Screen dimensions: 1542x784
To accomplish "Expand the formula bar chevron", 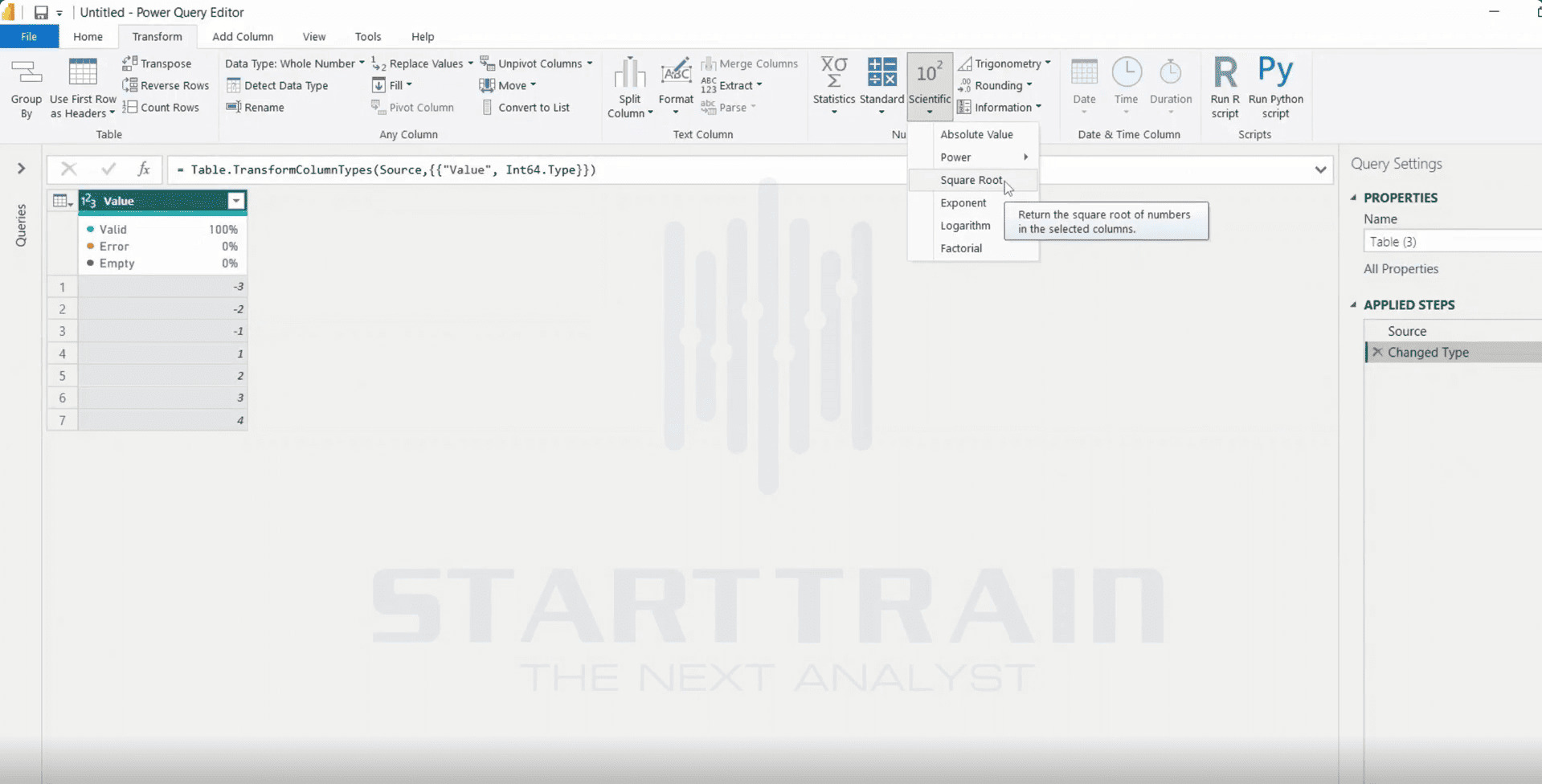I will 1320,169.
